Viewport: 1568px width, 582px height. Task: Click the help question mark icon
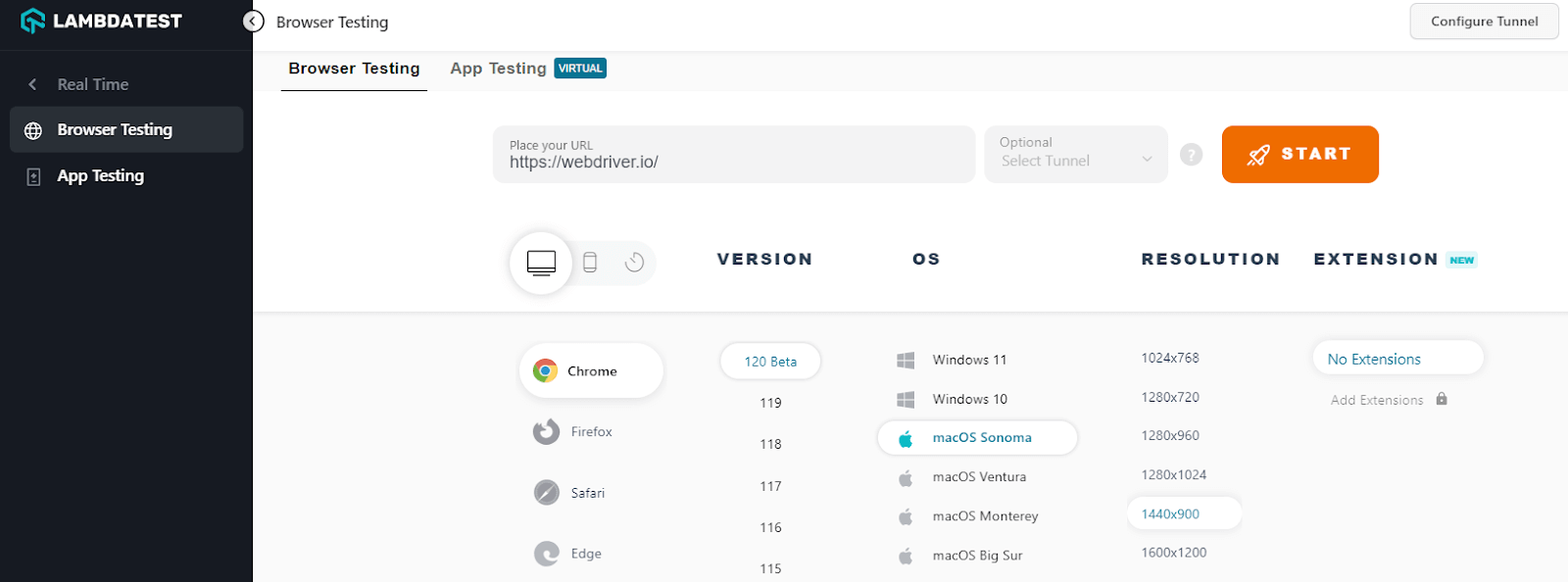point(1191,154)
